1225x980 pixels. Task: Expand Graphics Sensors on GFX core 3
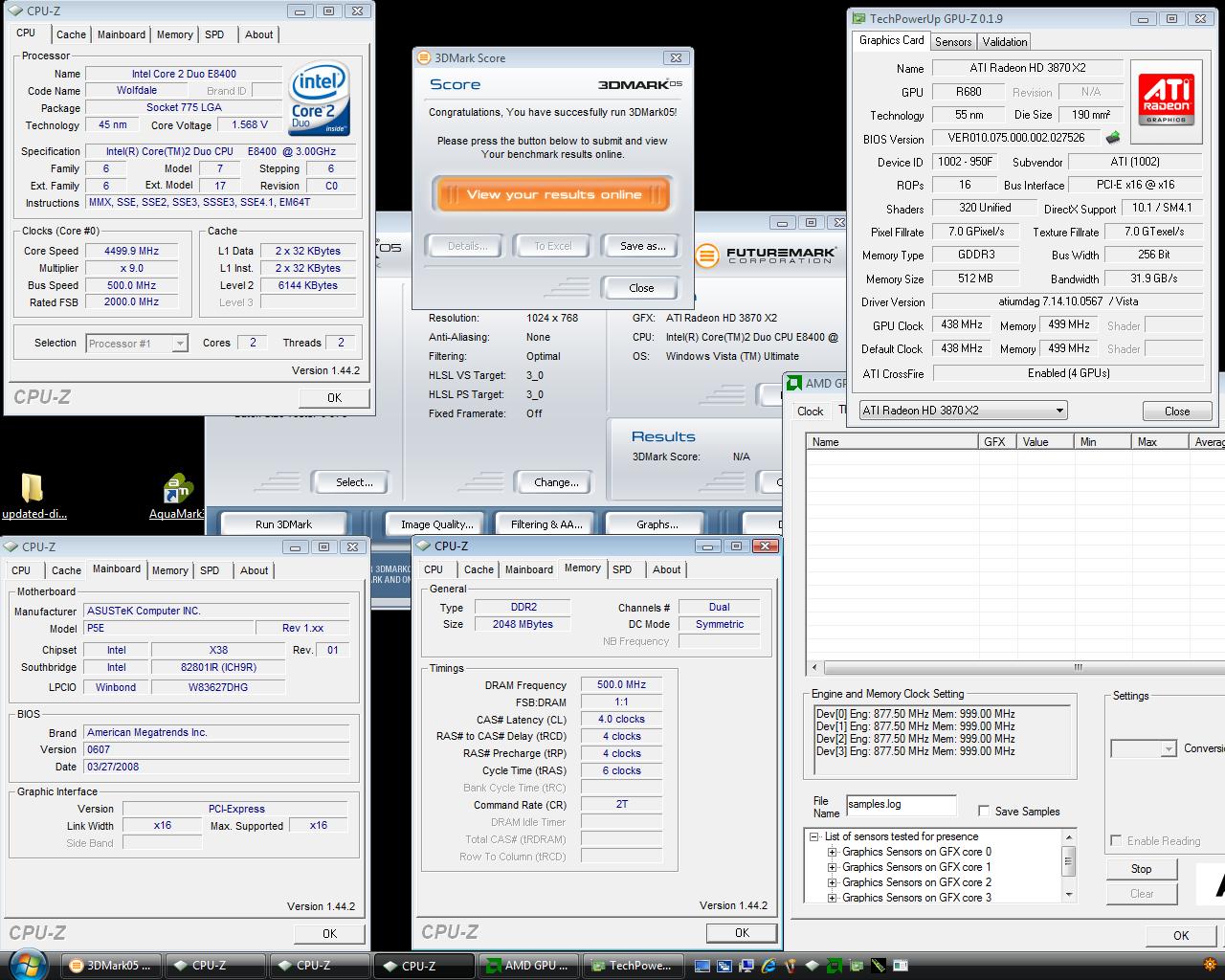coord(833,898)
